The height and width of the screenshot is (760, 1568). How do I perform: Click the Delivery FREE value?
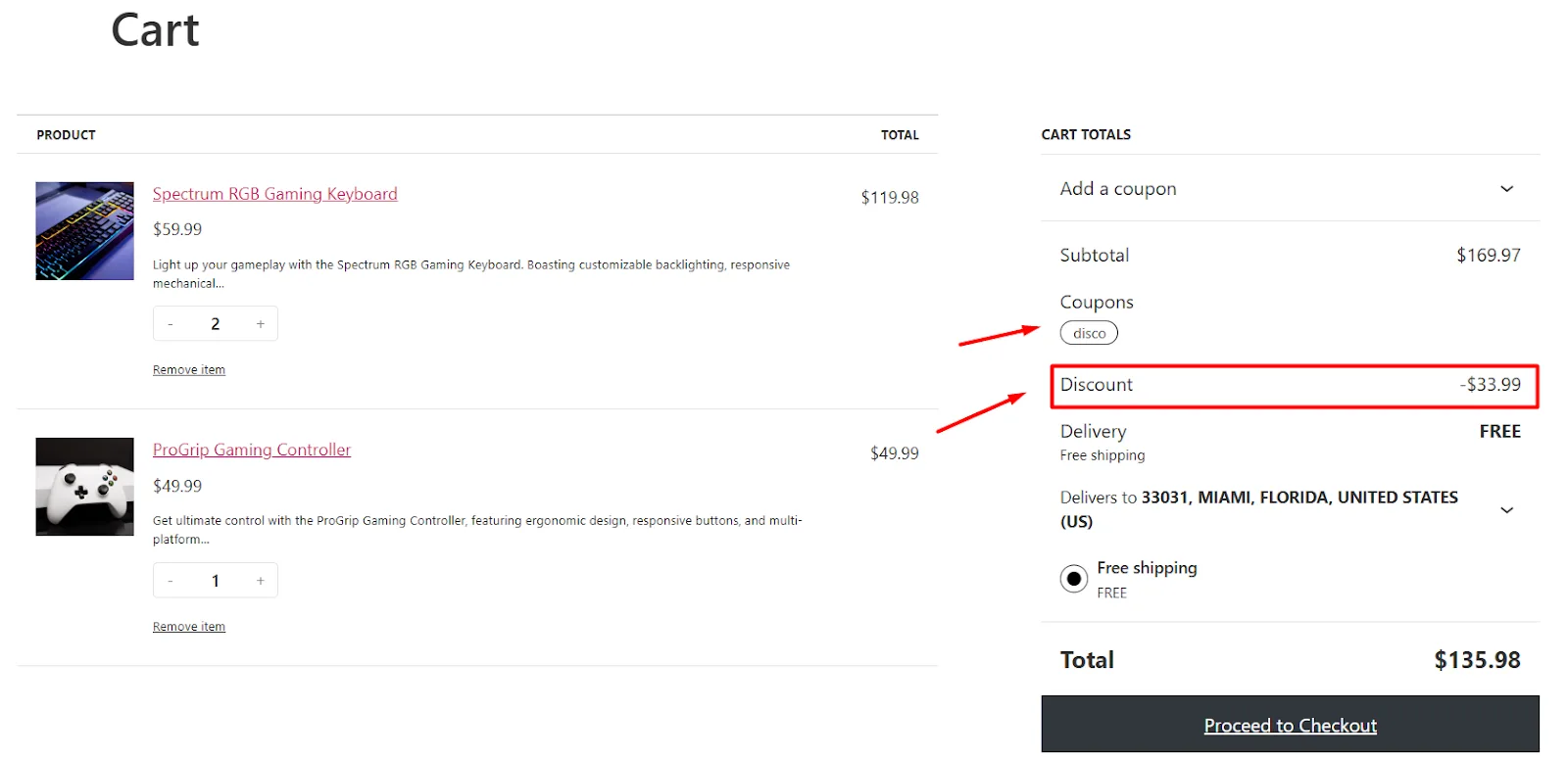[1499, 432]
